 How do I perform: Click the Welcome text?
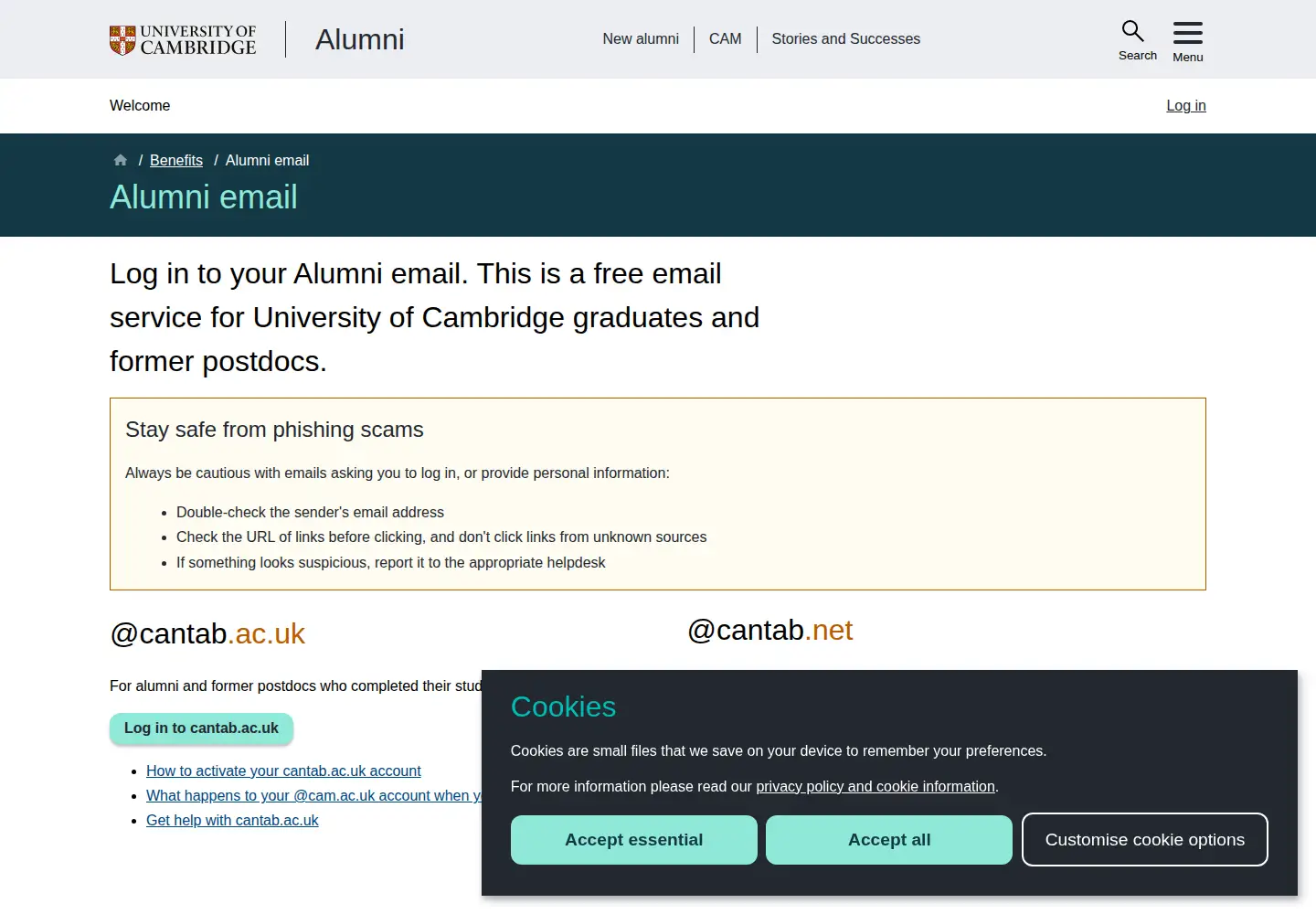[140, 105]
